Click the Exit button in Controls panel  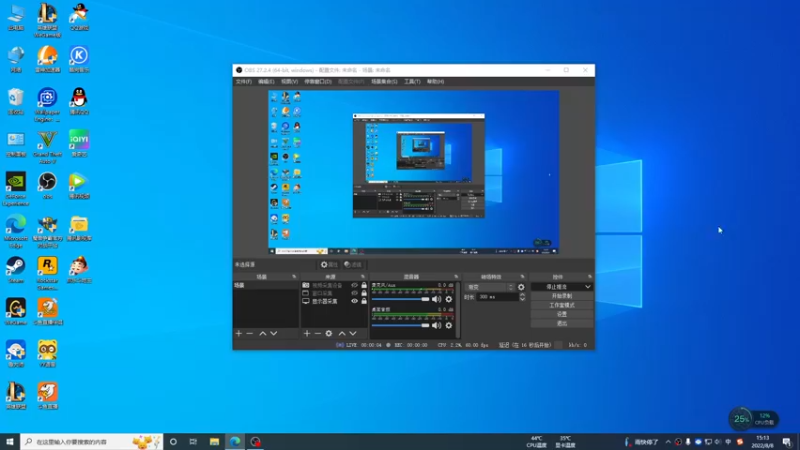coord(562,323)
